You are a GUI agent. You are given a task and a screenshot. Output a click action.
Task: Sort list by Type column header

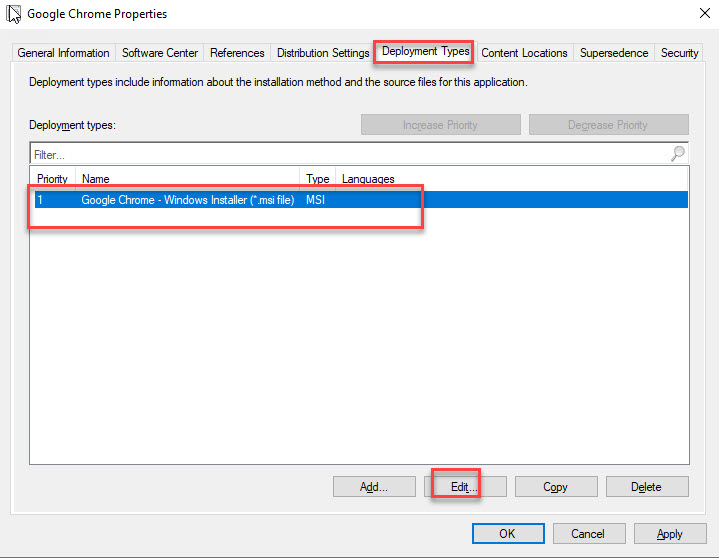[317, 179]
